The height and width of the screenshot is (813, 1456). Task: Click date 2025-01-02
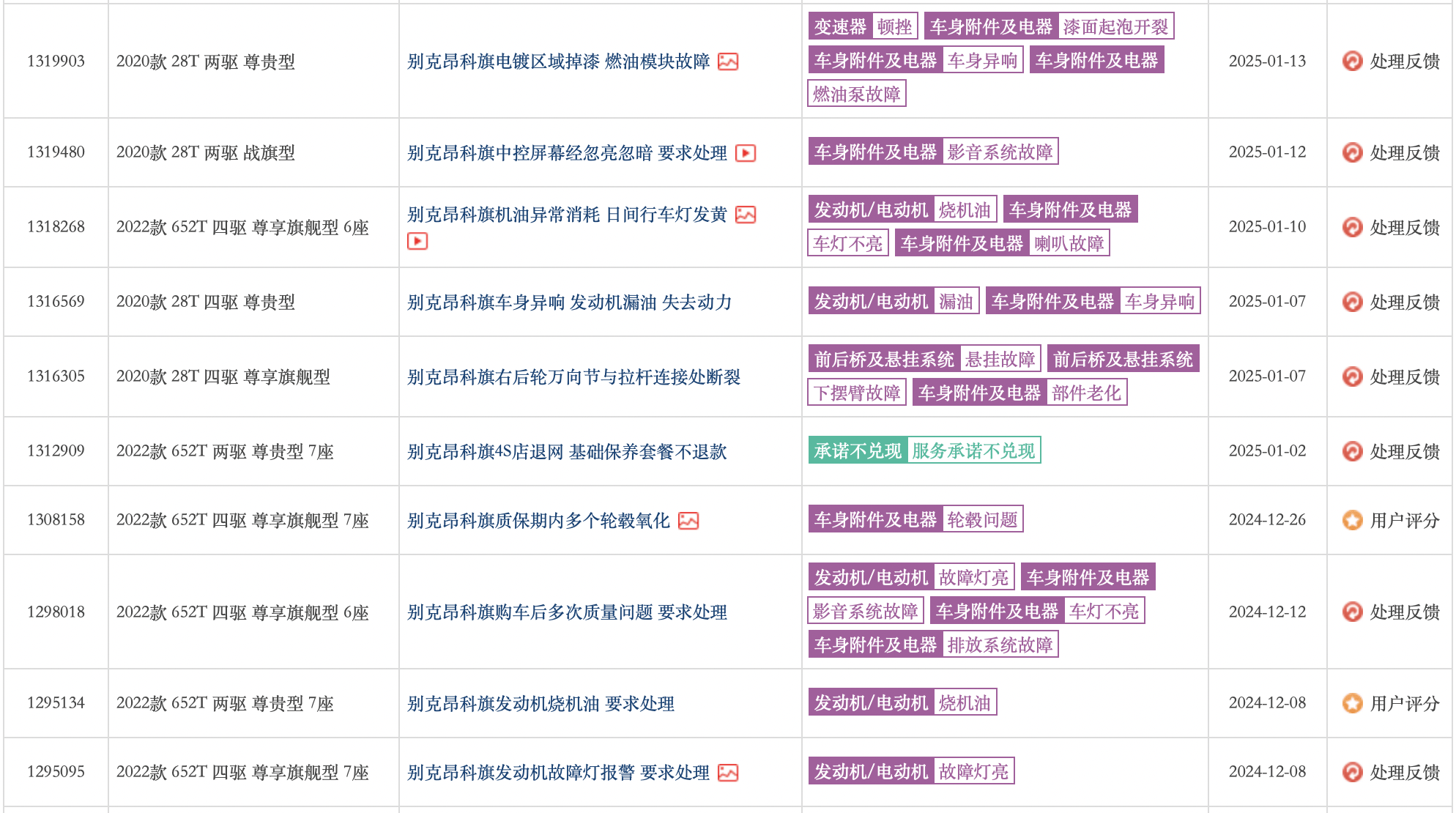click(x=1267, y=451)
